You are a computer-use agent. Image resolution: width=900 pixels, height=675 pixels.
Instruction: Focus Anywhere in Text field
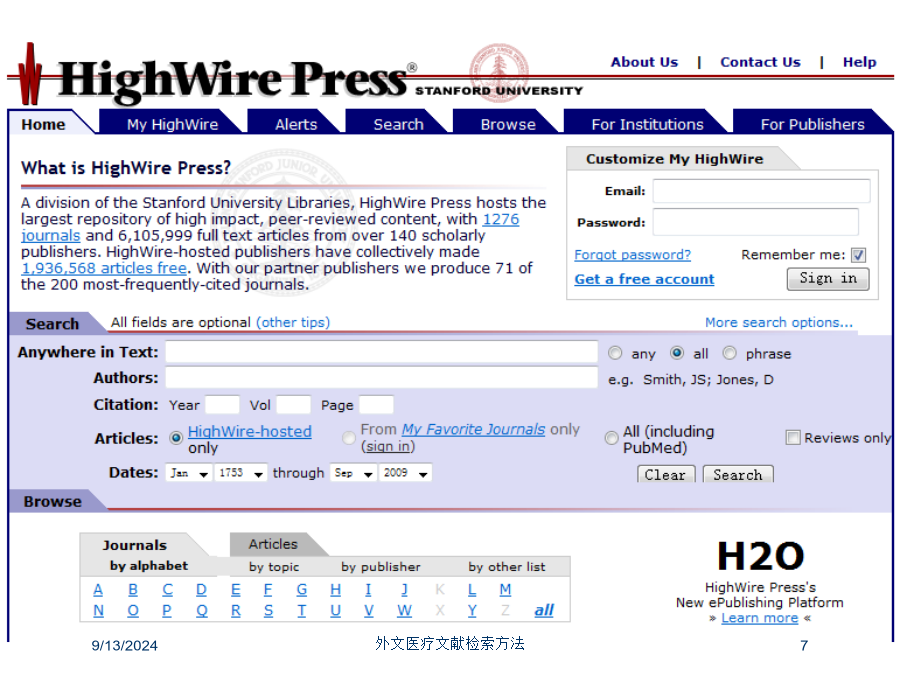[x=382, y=352]
